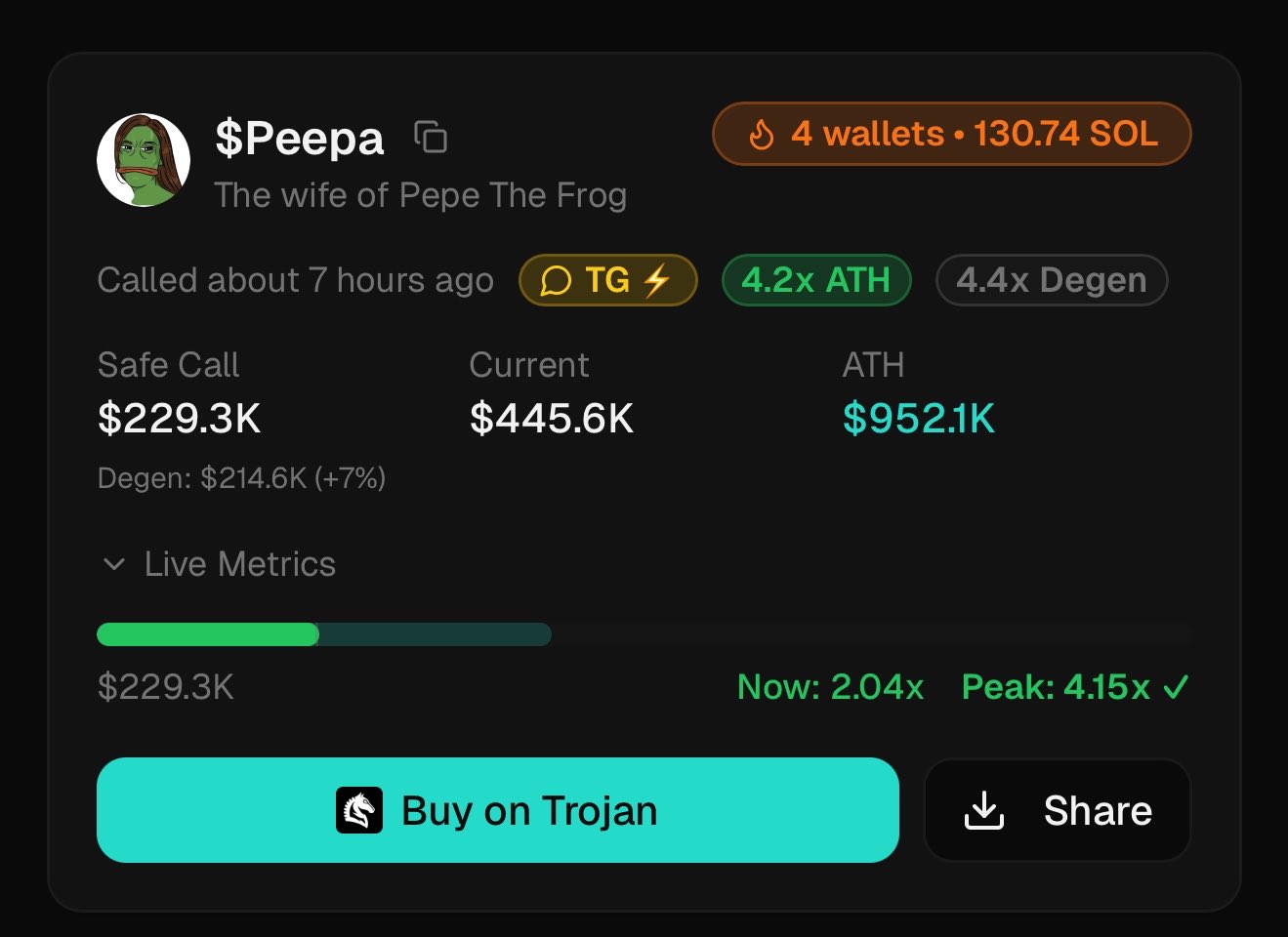The width and height of the screenshot is (1288, 937).
Task: Click the Current value $445.6K
Action: pos(552,420)
